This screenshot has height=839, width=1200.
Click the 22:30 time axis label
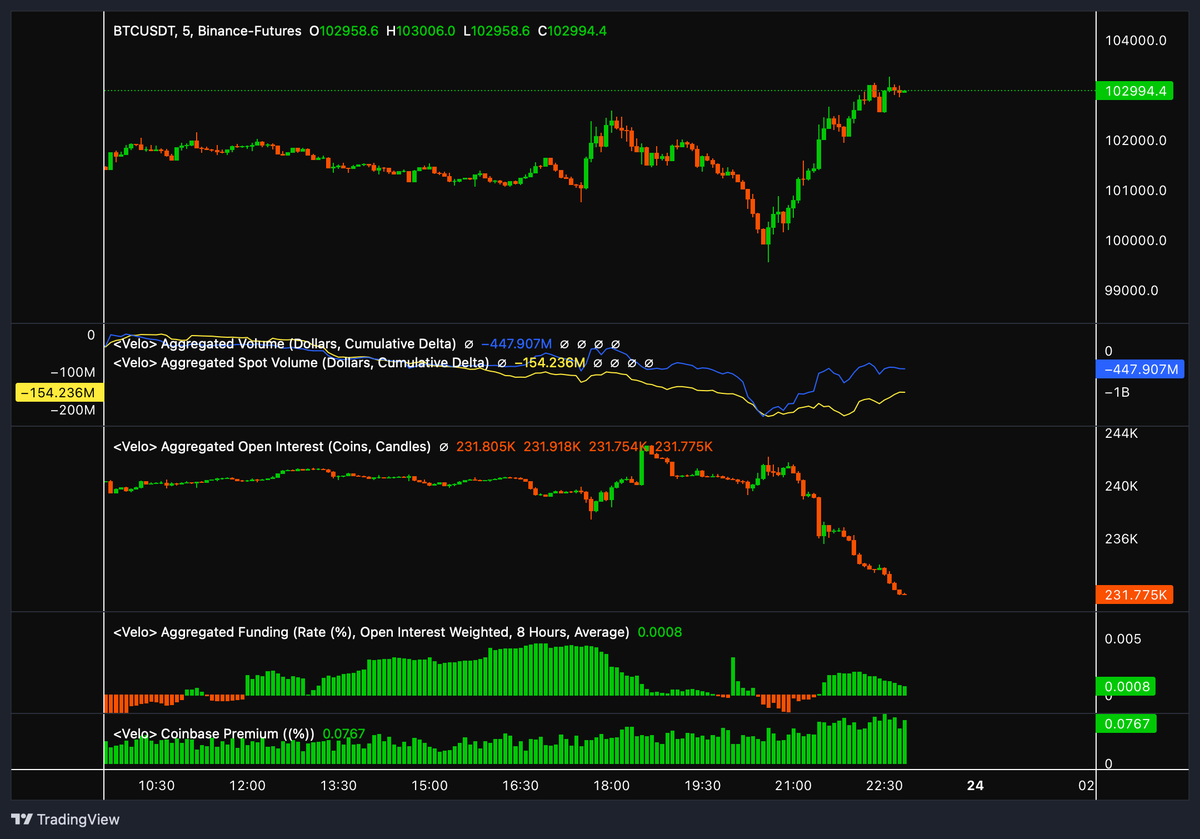point(884,786)
